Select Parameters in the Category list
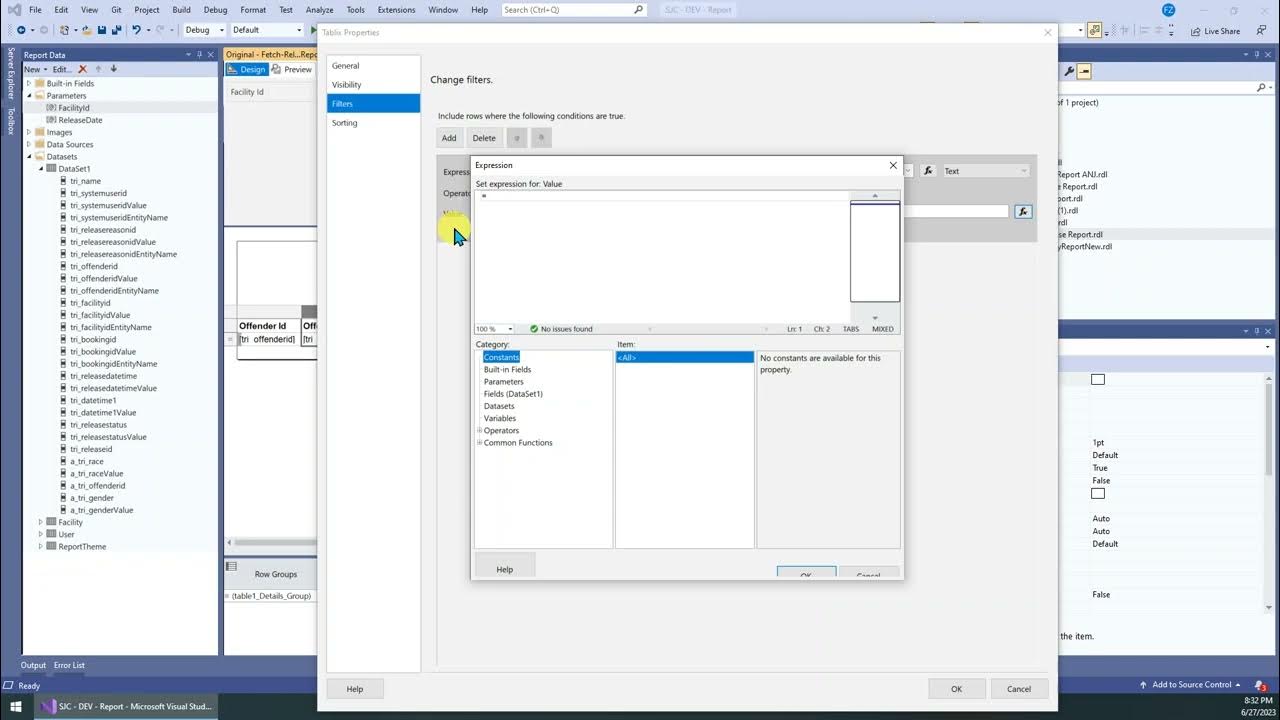Screen dimensions: 1280x720 [x=503, y=381]
